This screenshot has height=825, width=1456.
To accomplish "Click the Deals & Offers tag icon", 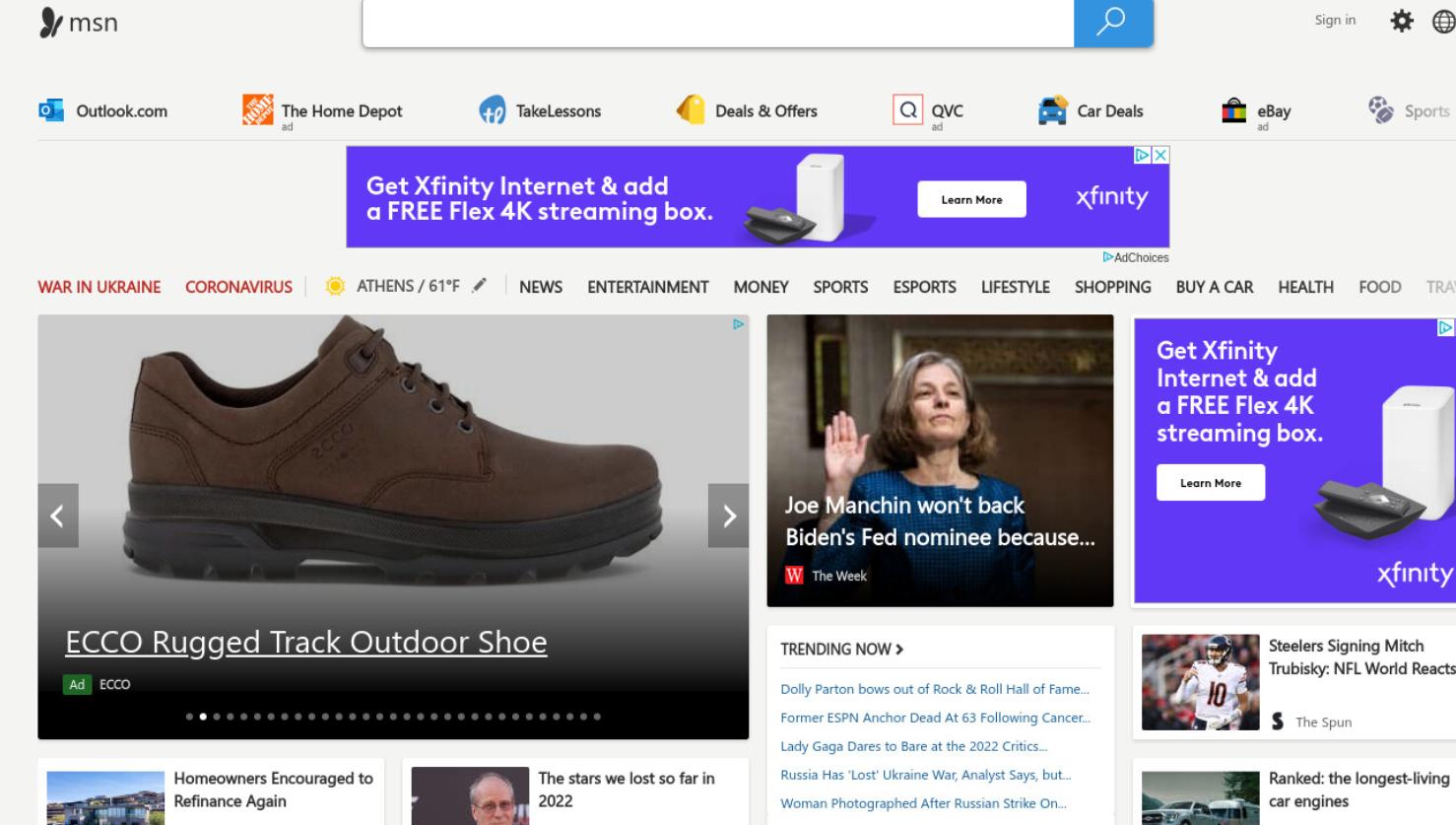I will point(691,109).
